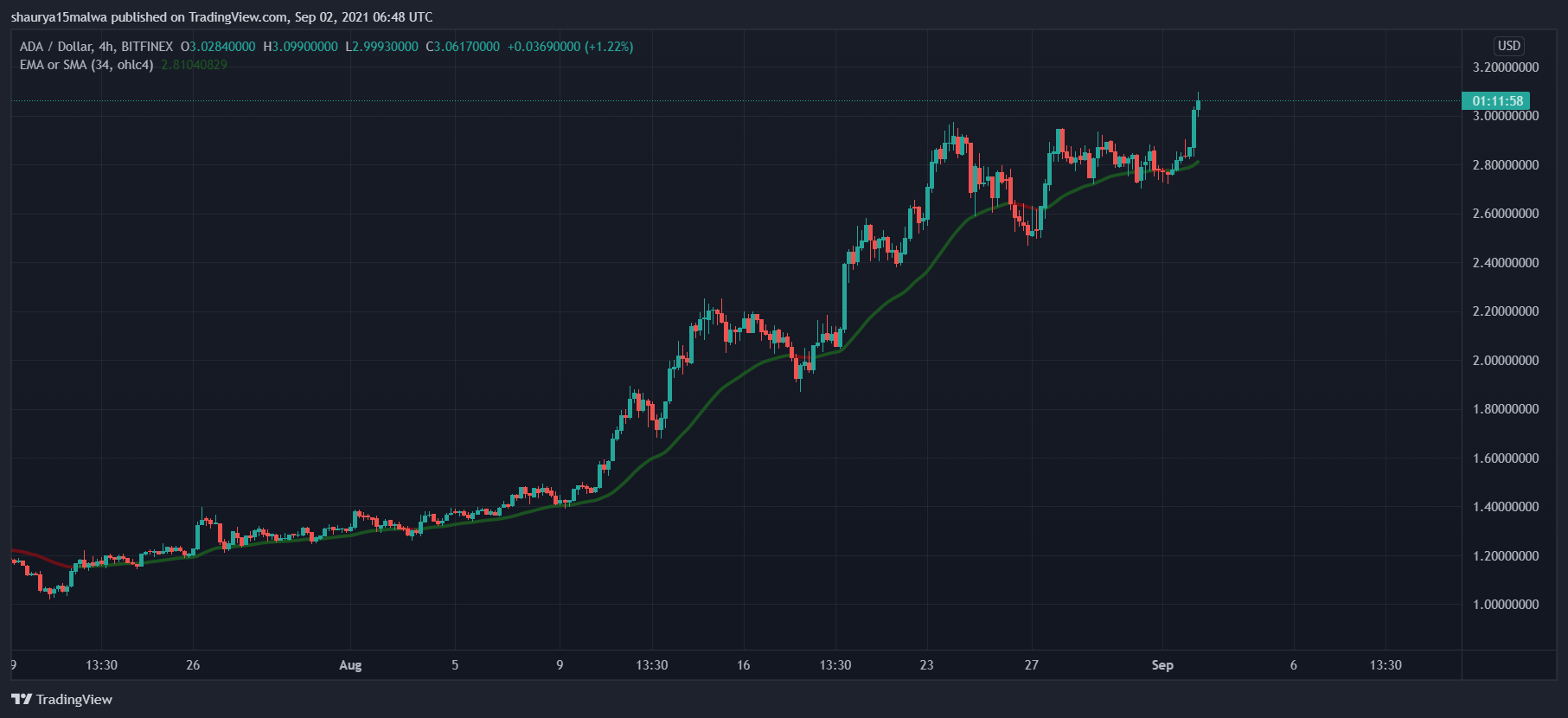Click the close value 3.06170000

click(x=467, y=47)
